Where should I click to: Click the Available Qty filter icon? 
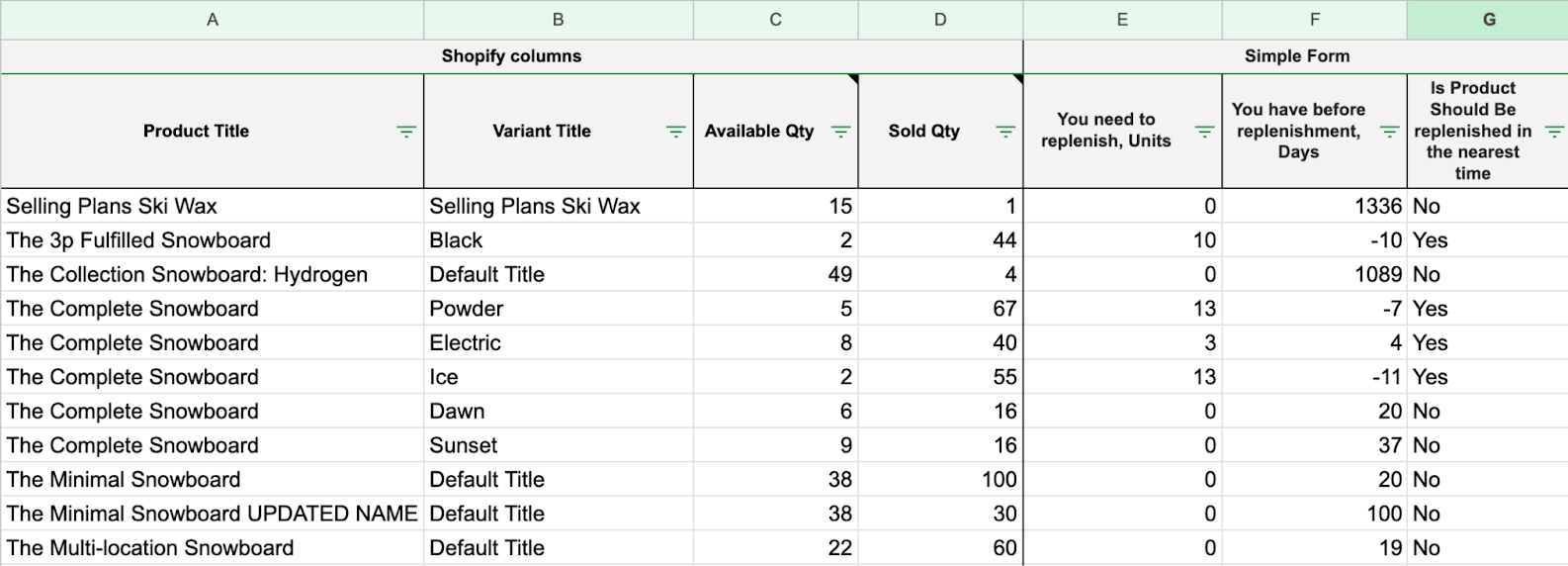[840, 132]
